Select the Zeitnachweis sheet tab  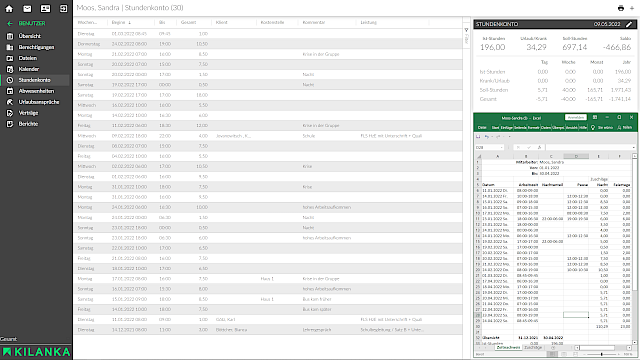[509, 348]
